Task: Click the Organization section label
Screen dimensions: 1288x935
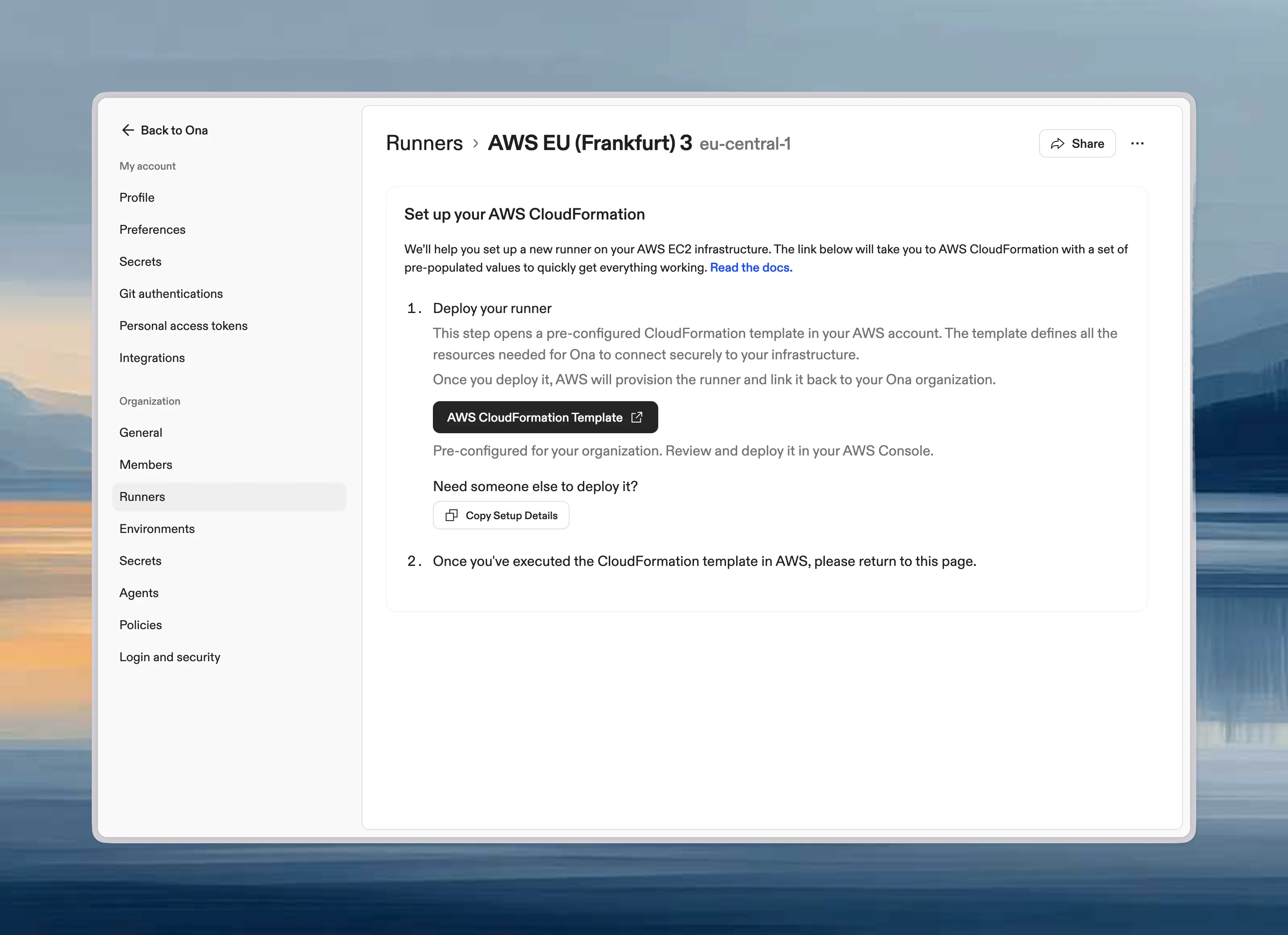Action: tap(150, 401)
